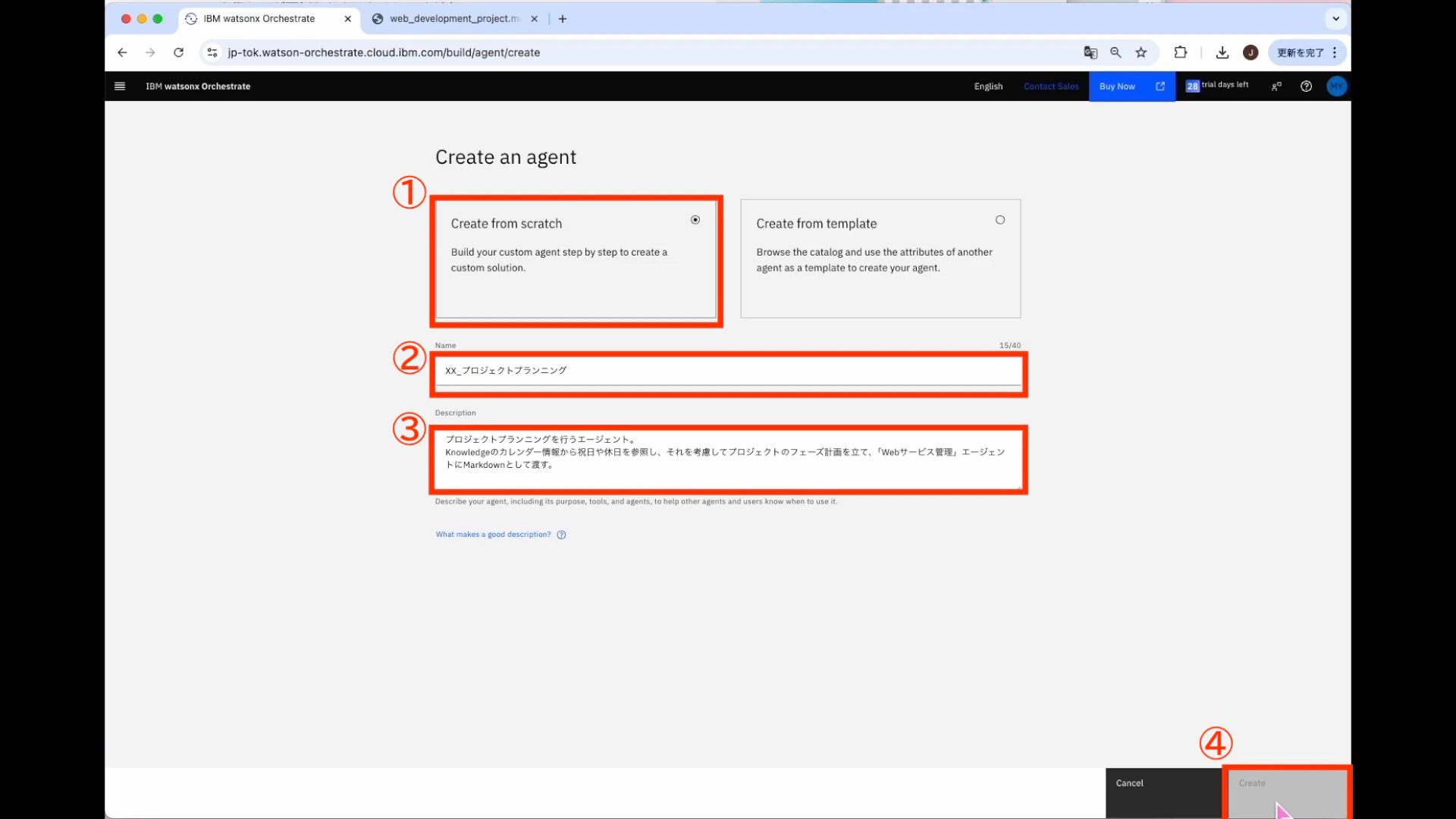Open a new browser tab

coord(563,19)
